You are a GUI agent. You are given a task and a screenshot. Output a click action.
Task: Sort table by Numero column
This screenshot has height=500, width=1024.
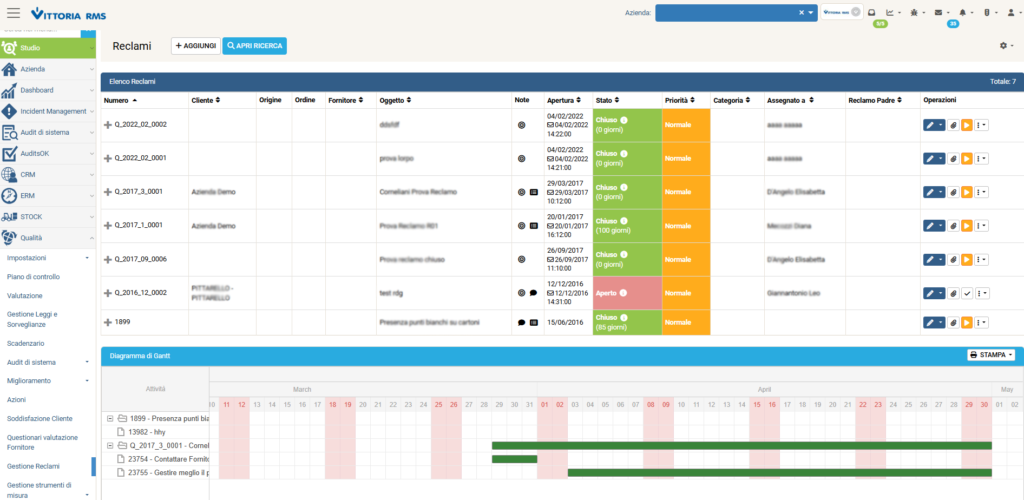pos(120,101)
